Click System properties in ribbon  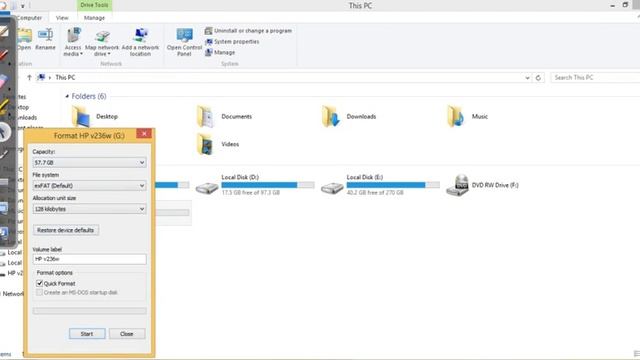click(x=232, y=42)
